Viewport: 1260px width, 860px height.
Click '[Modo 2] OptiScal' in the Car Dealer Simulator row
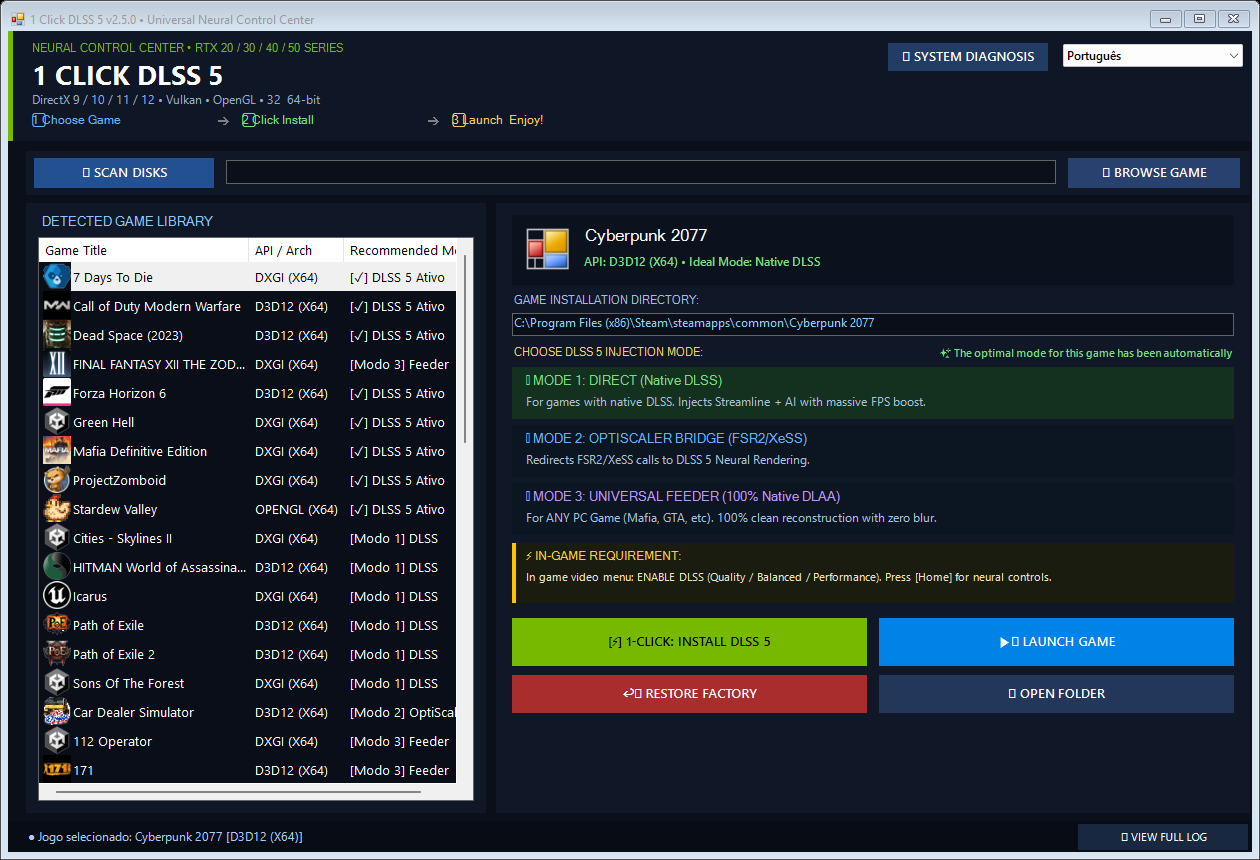tap(403, 712)
